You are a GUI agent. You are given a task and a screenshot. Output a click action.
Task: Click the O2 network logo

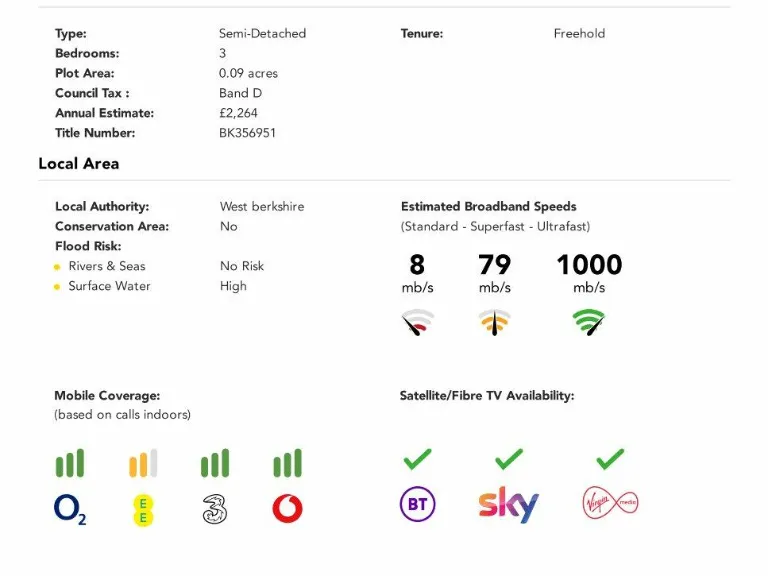(x=70, y=509)
